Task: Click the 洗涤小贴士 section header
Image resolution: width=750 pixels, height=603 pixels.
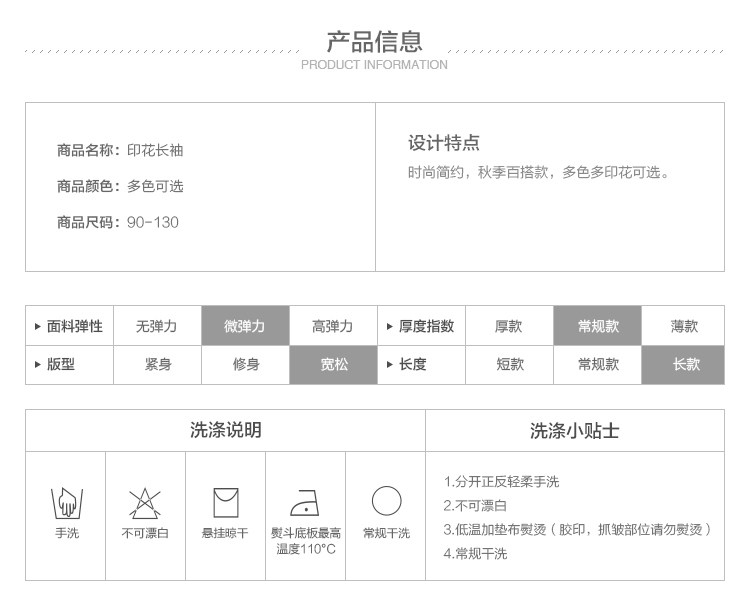Action: [x=574, y=431]
